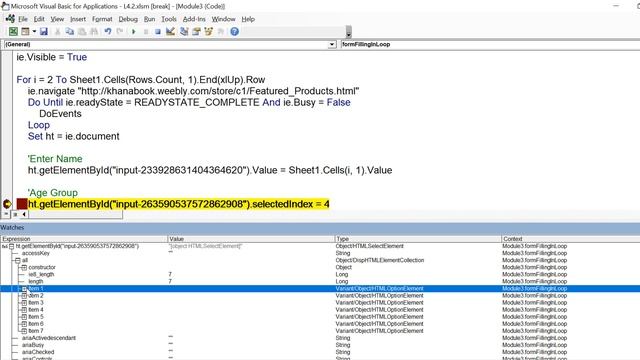This screenshot has width=640, height=360.
Task: Run the macro with the play icon
Action: pos(133,31)
